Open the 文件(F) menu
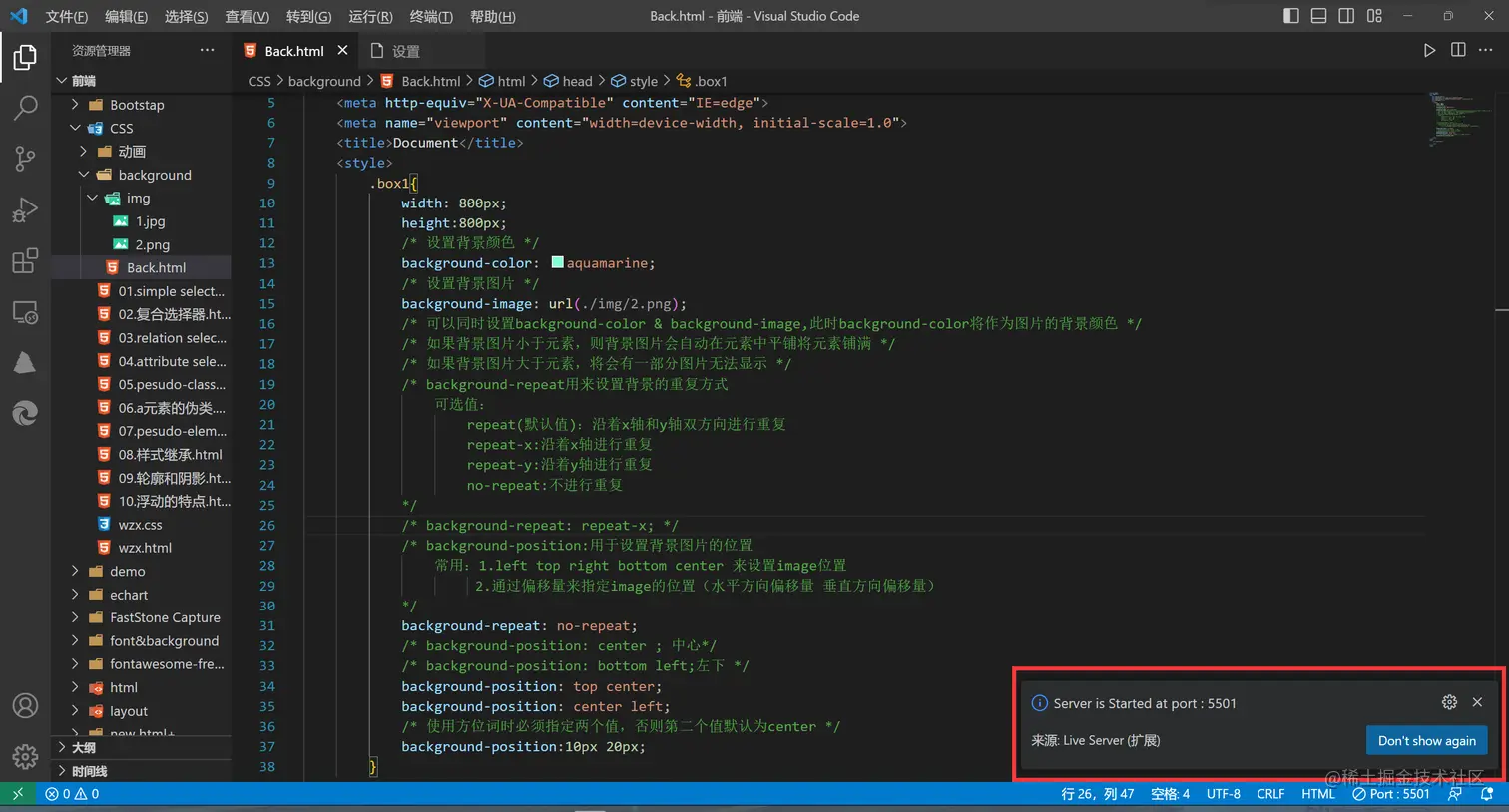The height and width of the screenshot is (812, 1509). point(67,16)
